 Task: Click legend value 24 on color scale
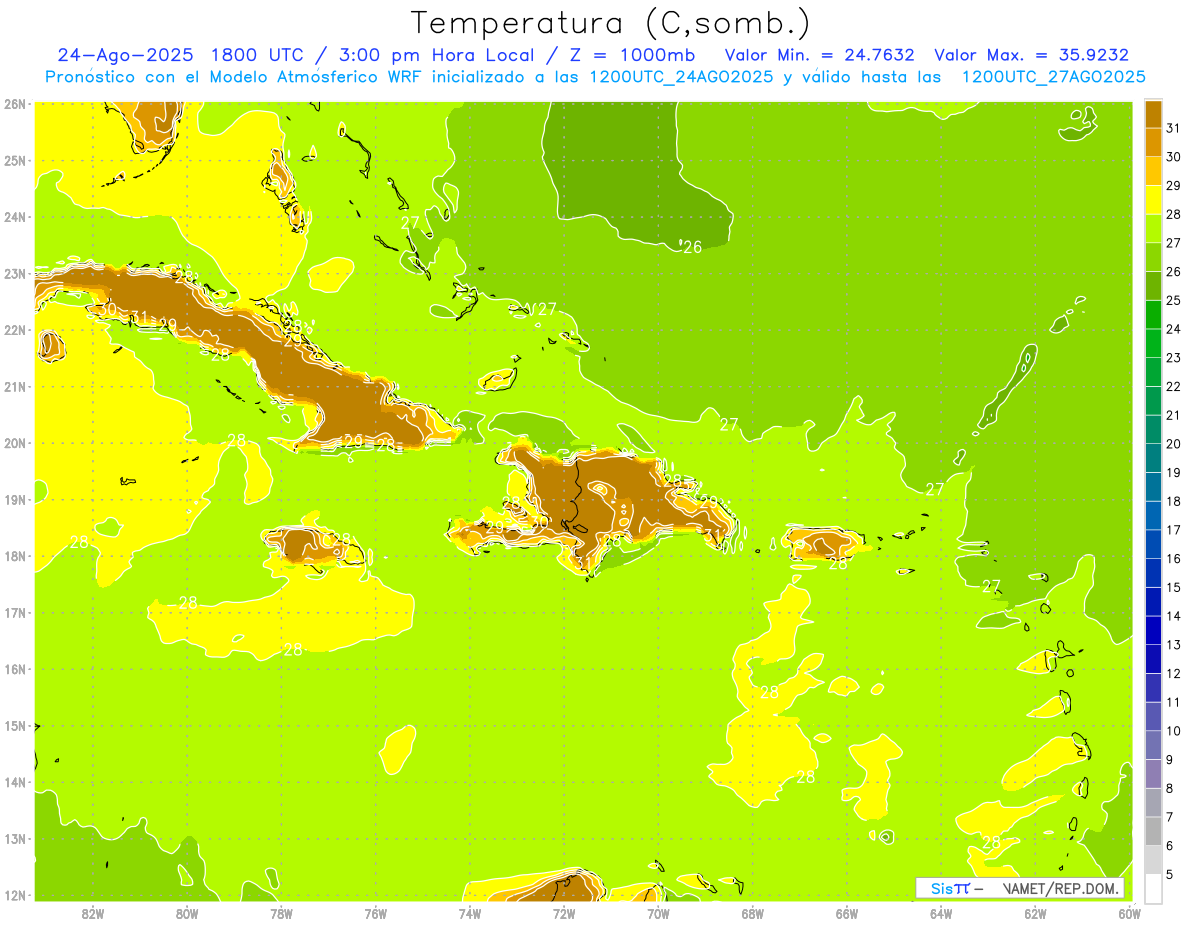click(1174, 329)
